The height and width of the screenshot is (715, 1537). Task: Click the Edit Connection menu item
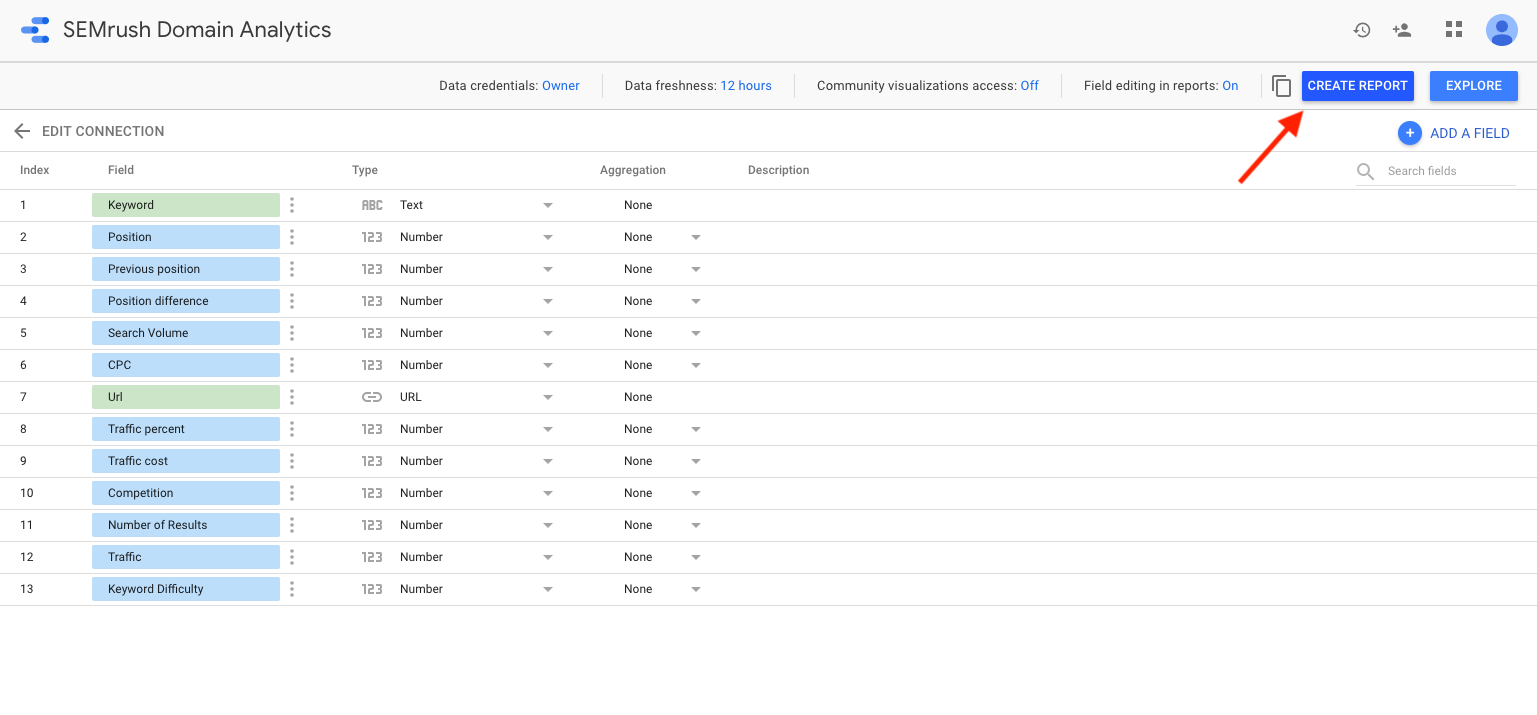click(x=103, y=131)
